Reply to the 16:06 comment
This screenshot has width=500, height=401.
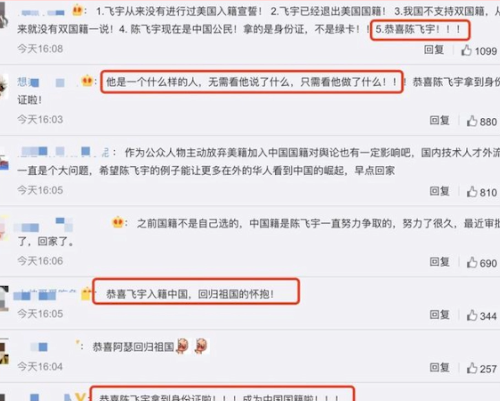(439, 262)
